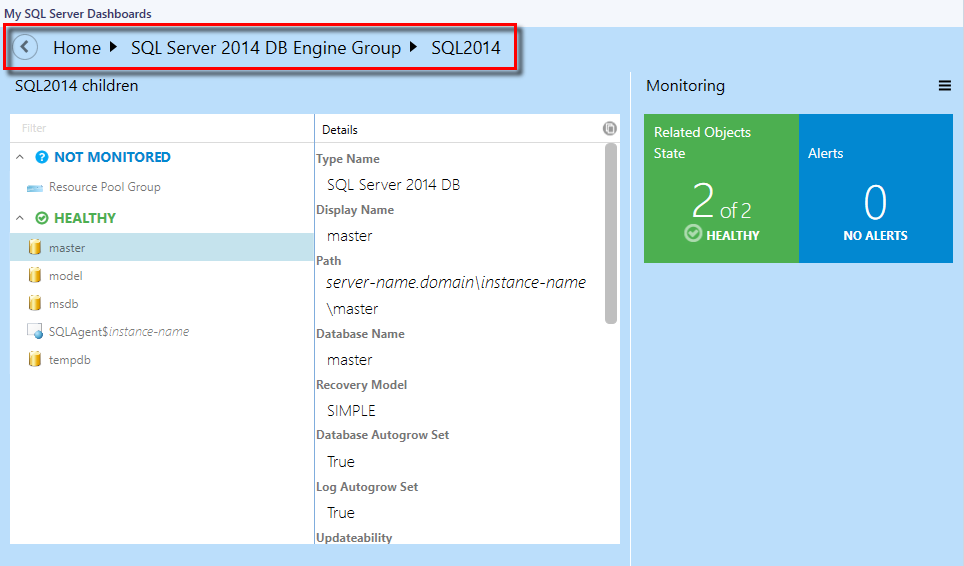Click the SQL2014 children heading
The image size is (964, 566).
click(x=76, y=85)
